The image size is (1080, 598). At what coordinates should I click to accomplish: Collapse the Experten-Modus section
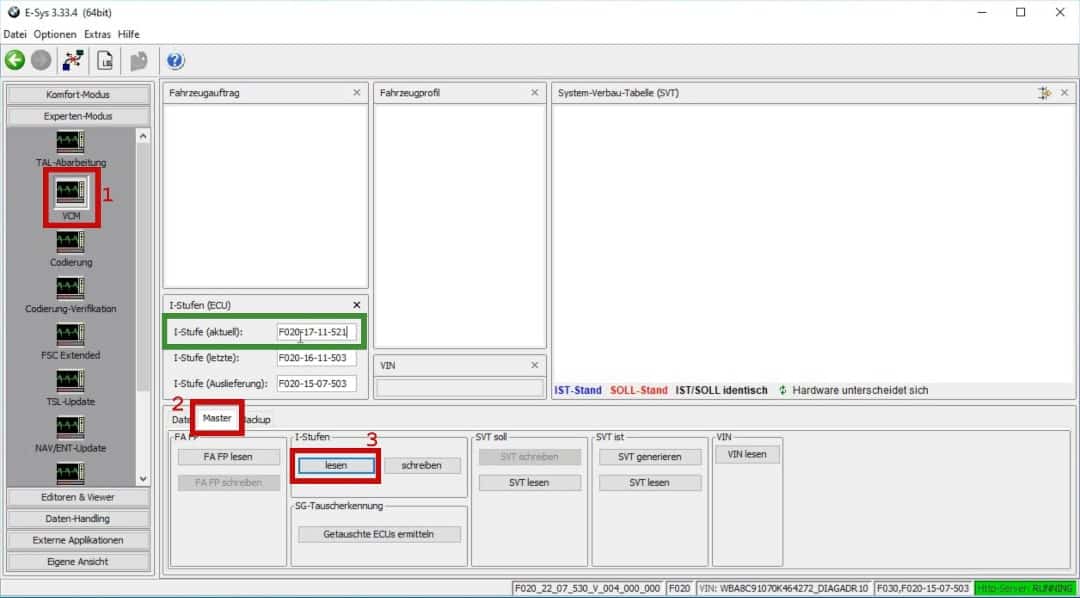click(x=79, y=116)
